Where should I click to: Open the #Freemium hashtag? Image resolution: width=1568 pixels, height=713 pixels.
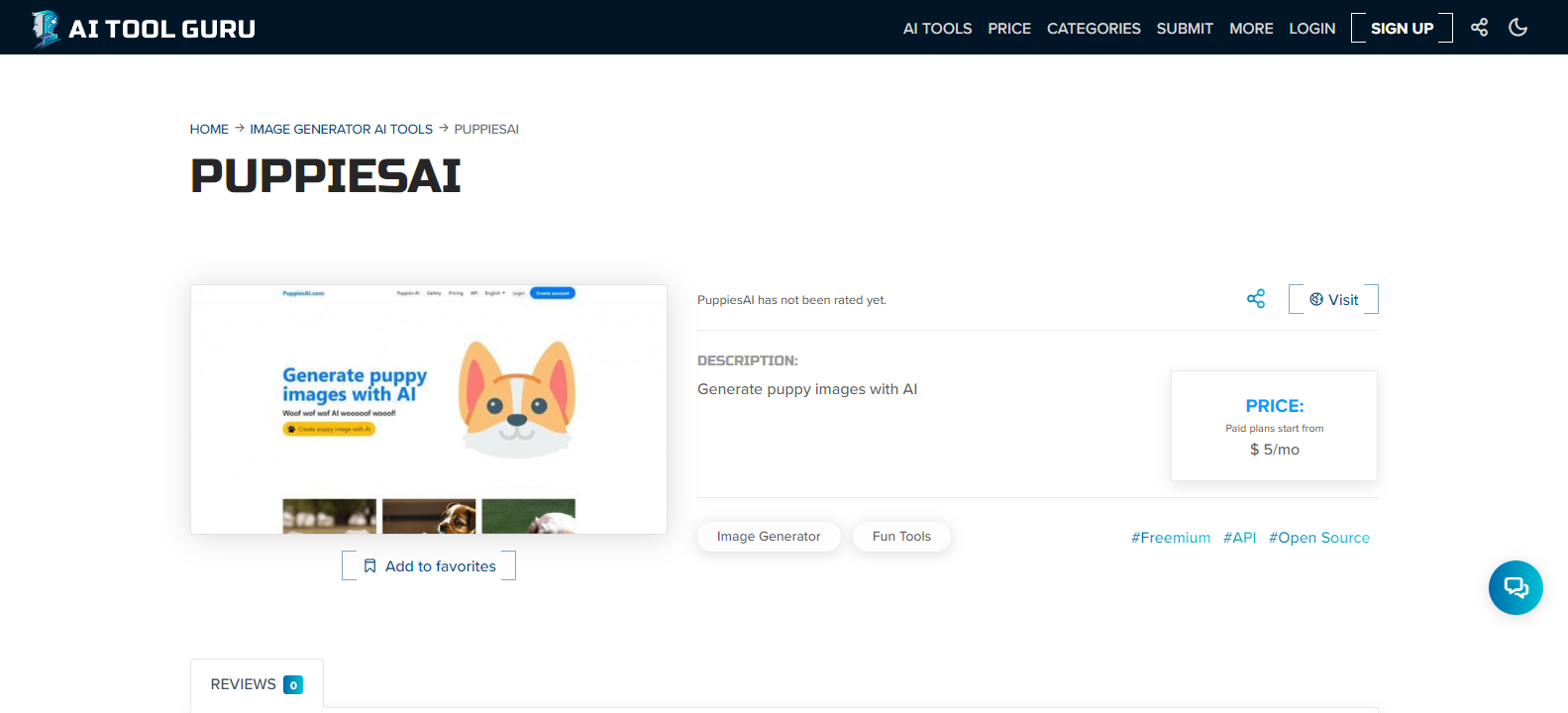1171,538
